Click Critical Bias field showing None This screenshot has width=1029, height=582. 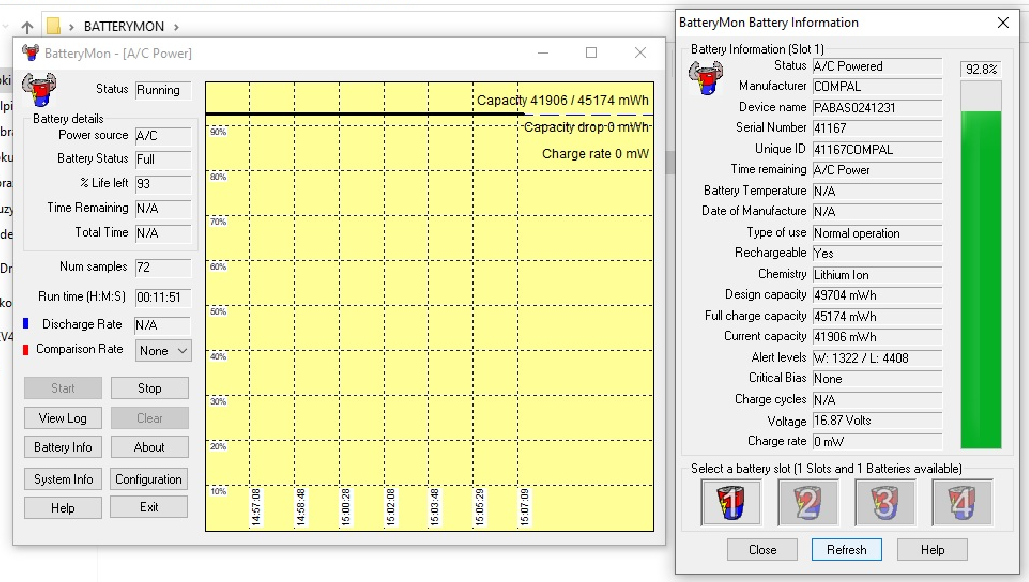[877, 379]
